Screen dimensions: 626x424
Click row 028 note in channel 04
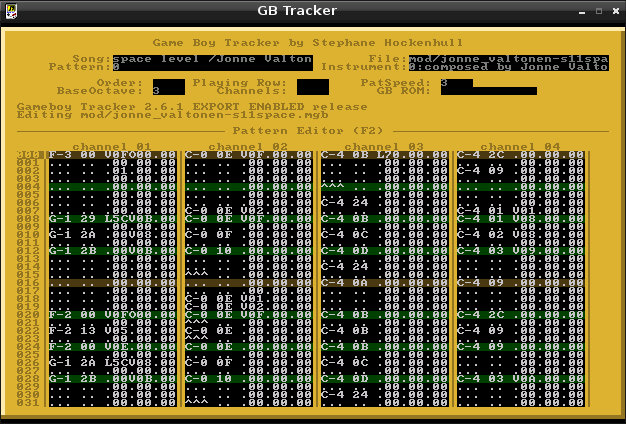click(x=468, y=379)
